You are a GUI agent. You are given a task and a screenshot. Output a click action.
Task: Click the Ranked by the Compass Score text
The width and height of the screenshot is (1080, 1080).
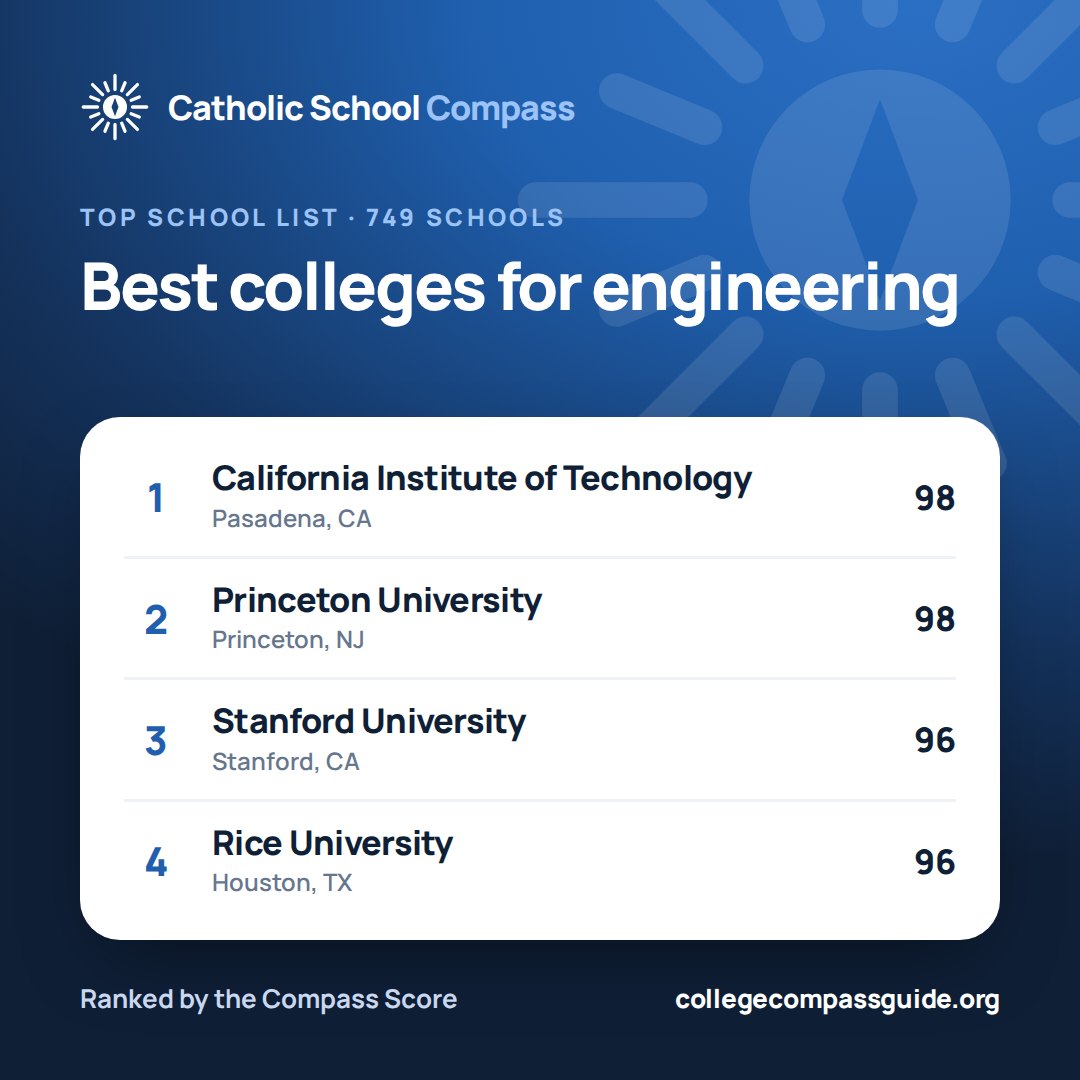pyautogui.click(x=269, y=999)
